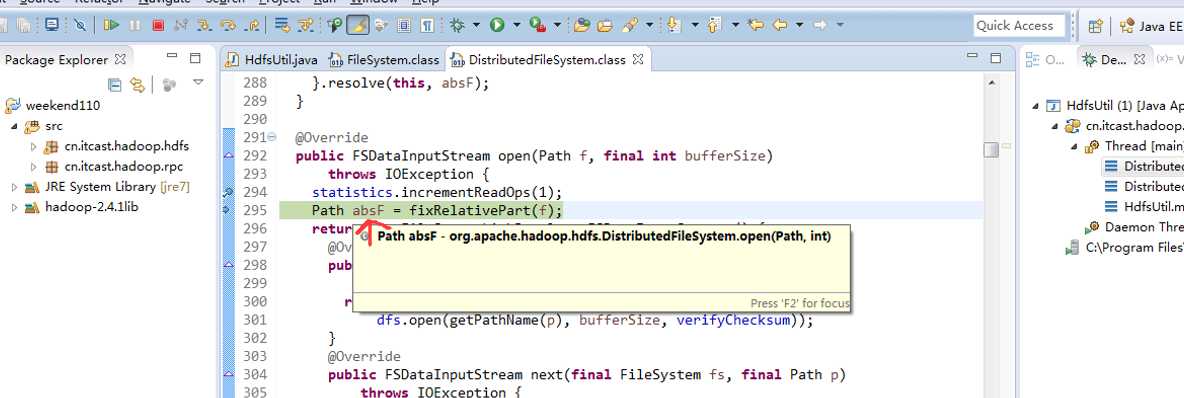Click Collapse All in Package Explorer
Image resolution: width=1184 pixels, height=398 pixels.
coord(115,84)
